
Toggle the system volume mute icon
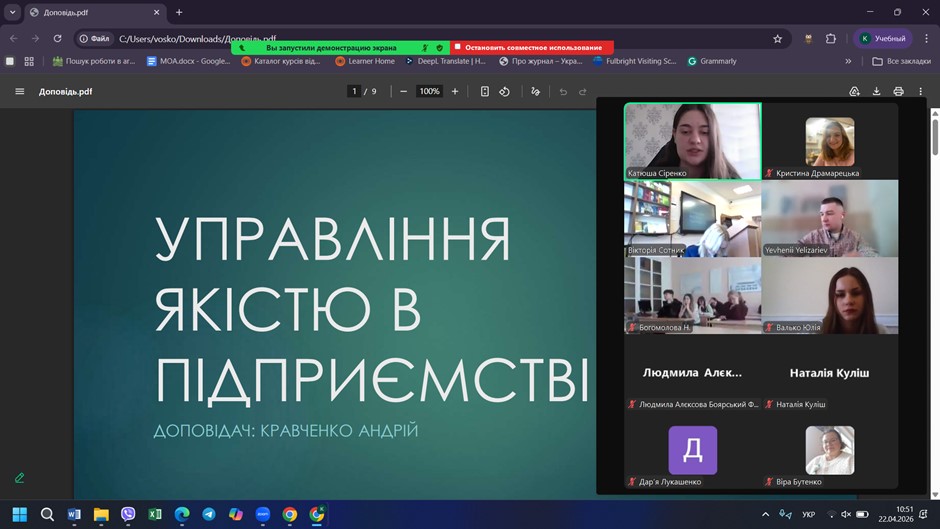845,515
